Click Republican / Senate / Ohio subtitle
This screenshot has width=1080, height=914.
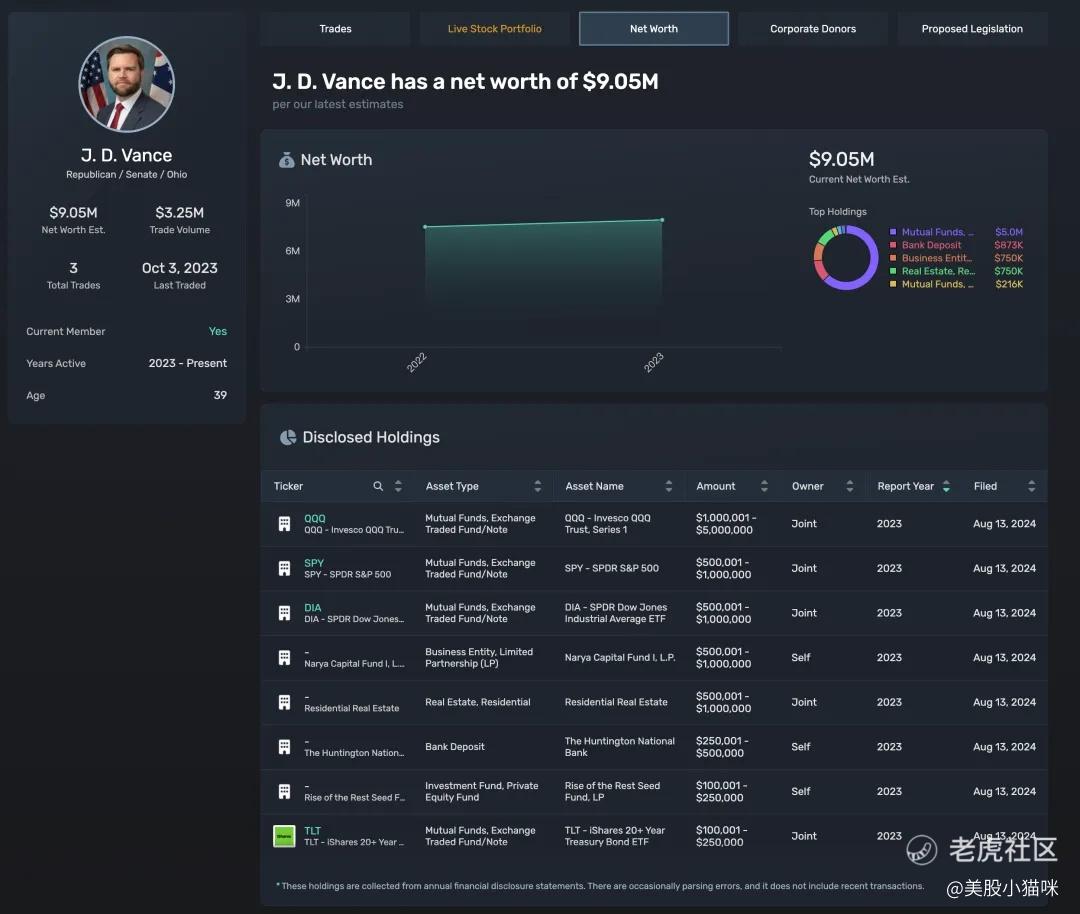tap(127, 175)
